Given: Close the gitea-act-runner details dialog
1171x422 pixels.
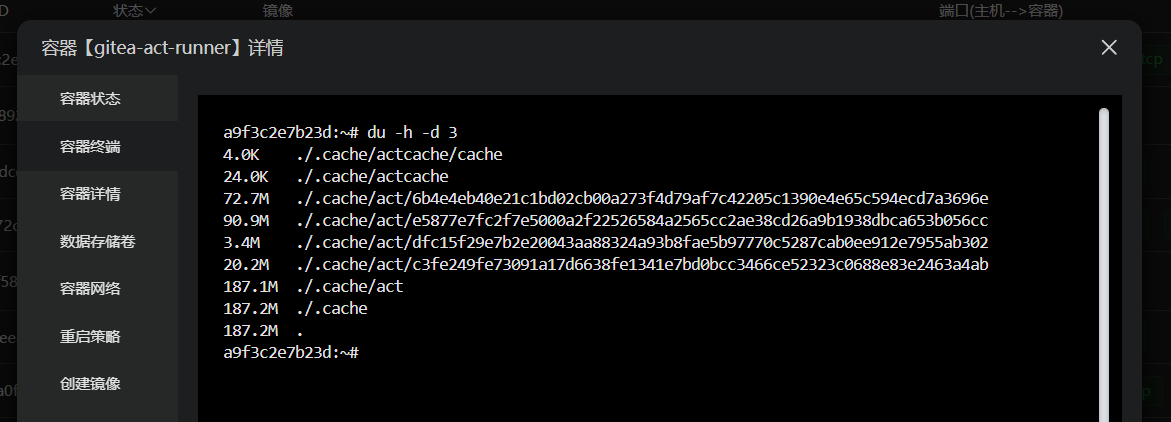Looking at the screenshot, I should point(1108,47).
